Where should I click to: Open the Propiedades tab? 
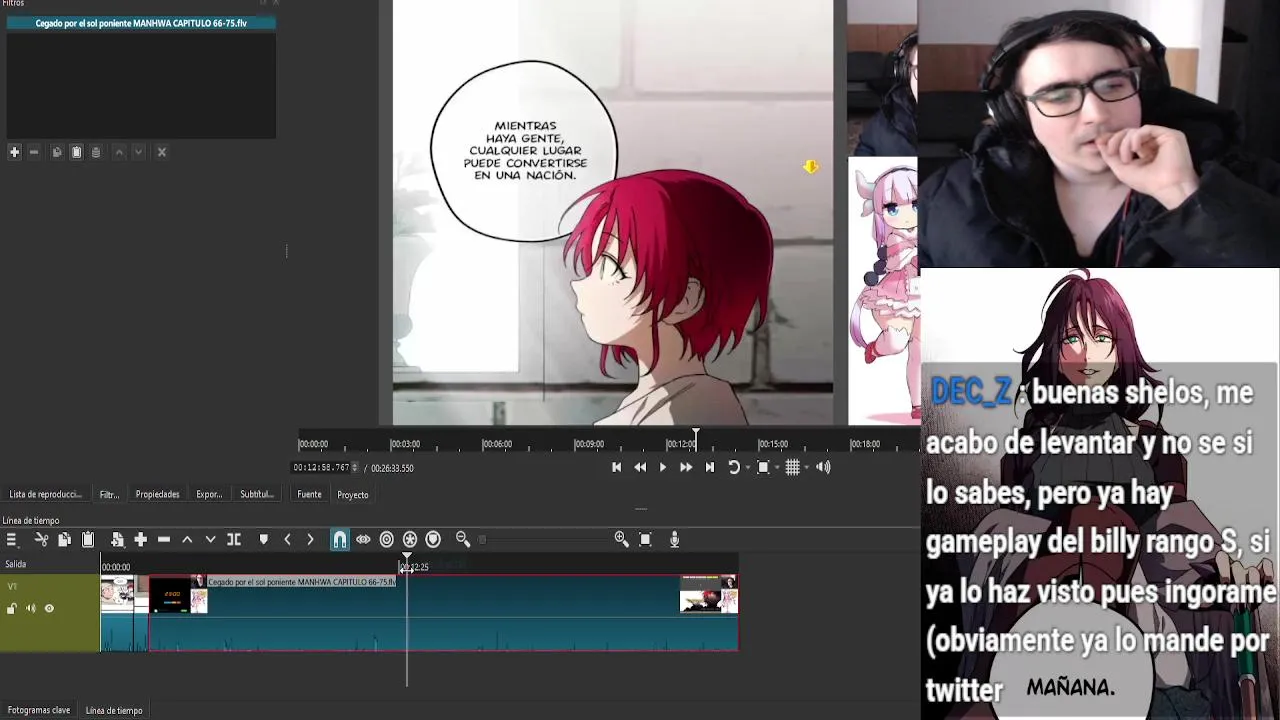click(157, 494)
